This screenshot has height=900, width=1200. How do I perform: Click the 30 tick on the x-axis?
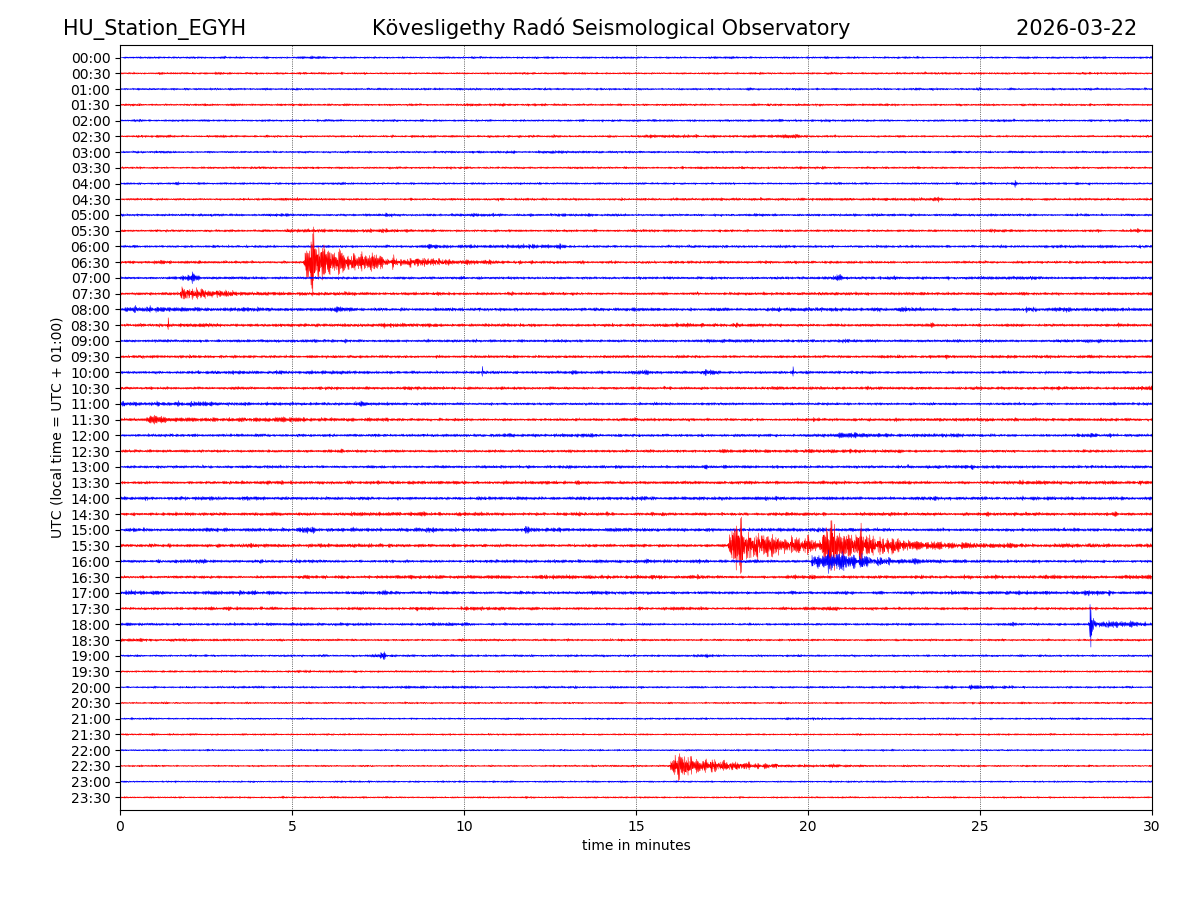tap(1152, 827)
